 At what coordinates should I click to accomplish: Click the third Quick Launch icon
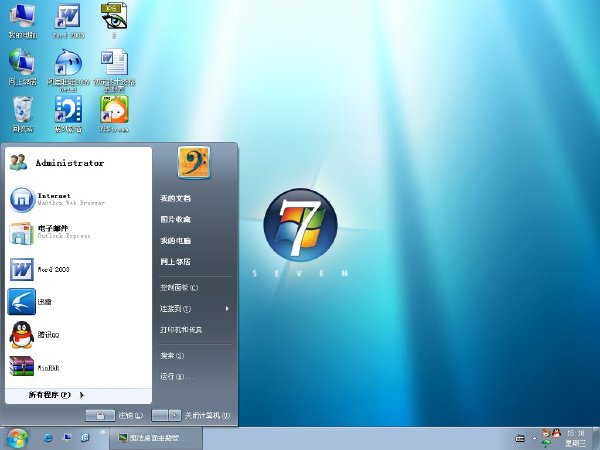coord(85,437)
